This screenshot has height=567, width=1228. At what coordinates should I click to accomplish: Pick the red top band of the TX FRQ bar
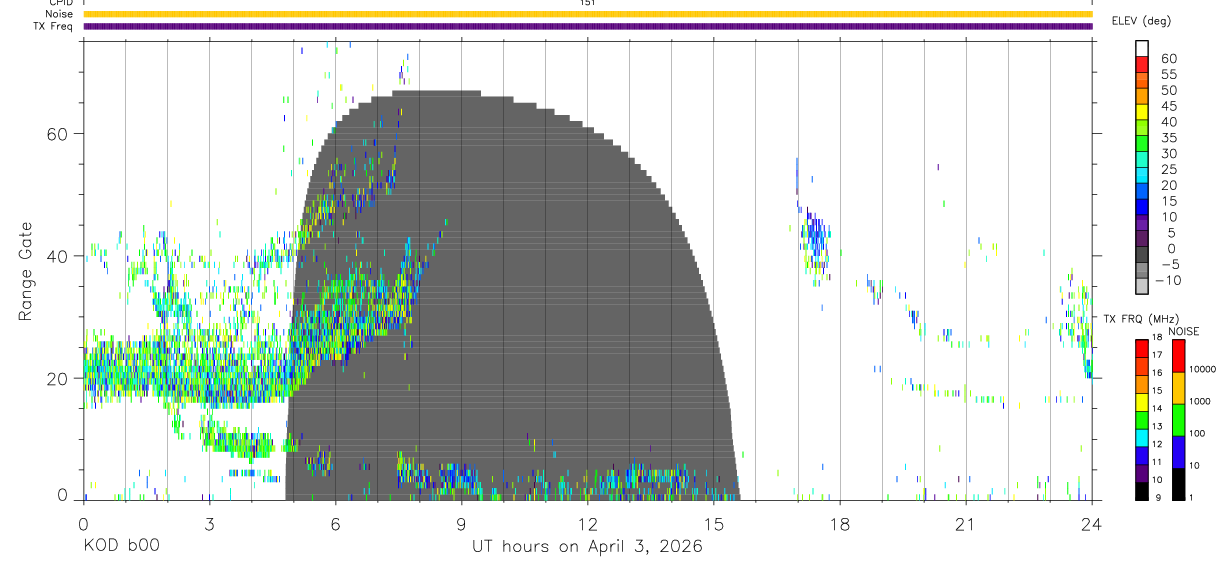1142,348
